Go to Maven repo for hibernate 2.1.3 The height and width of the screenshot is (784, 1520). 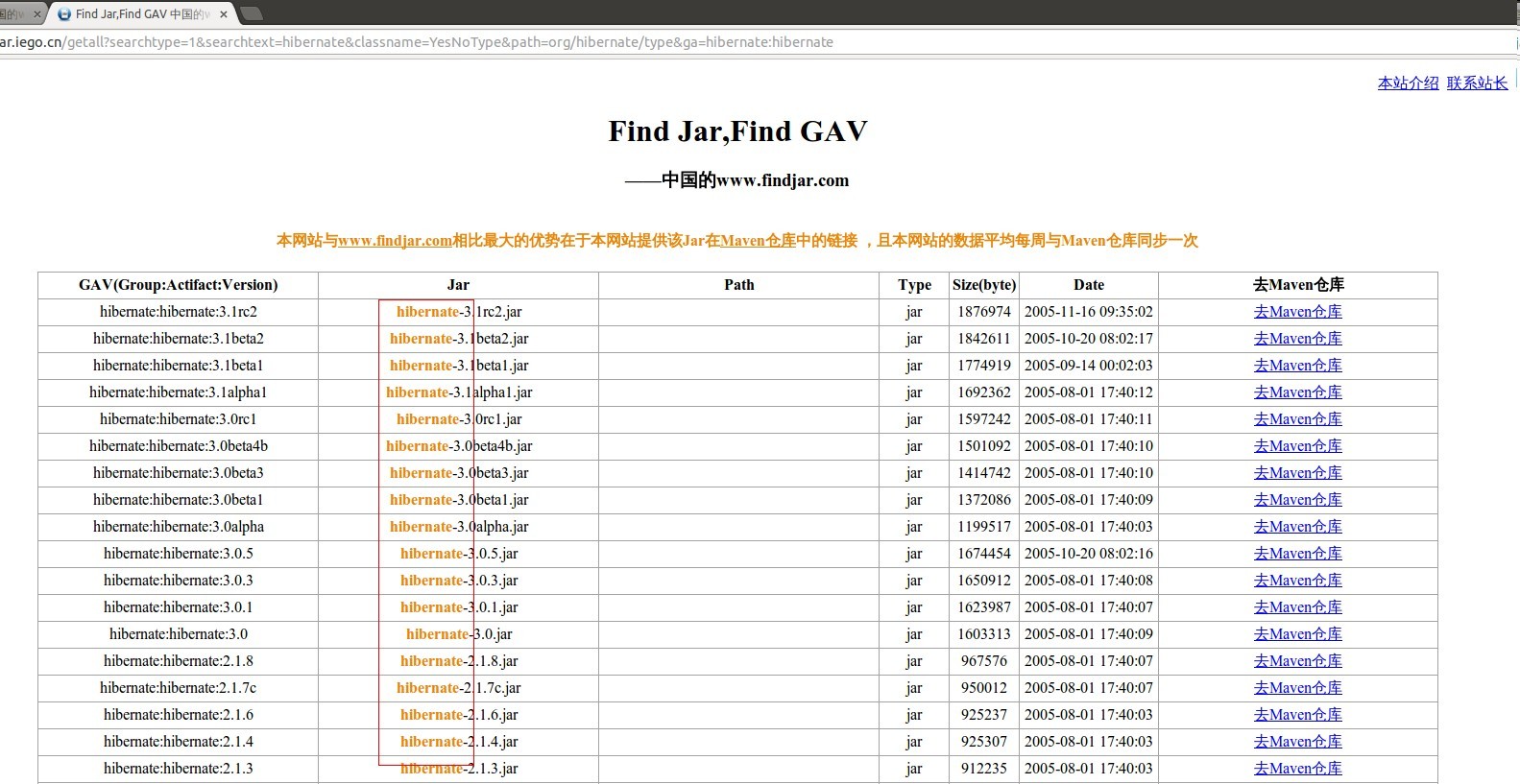click(x=1298, y=769)
